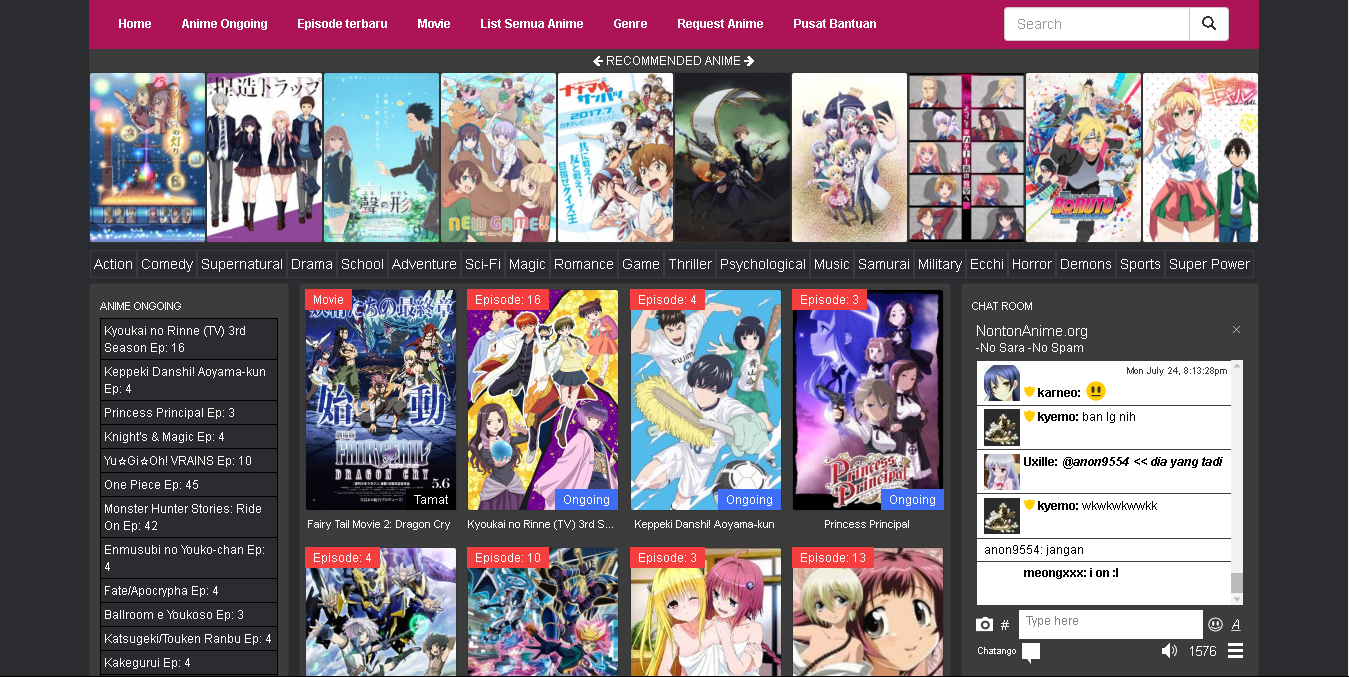Image resolution: width=1349 pixels, height=677 pixels.
Task: Go to Episode terbaru
Action: (342, 24)
